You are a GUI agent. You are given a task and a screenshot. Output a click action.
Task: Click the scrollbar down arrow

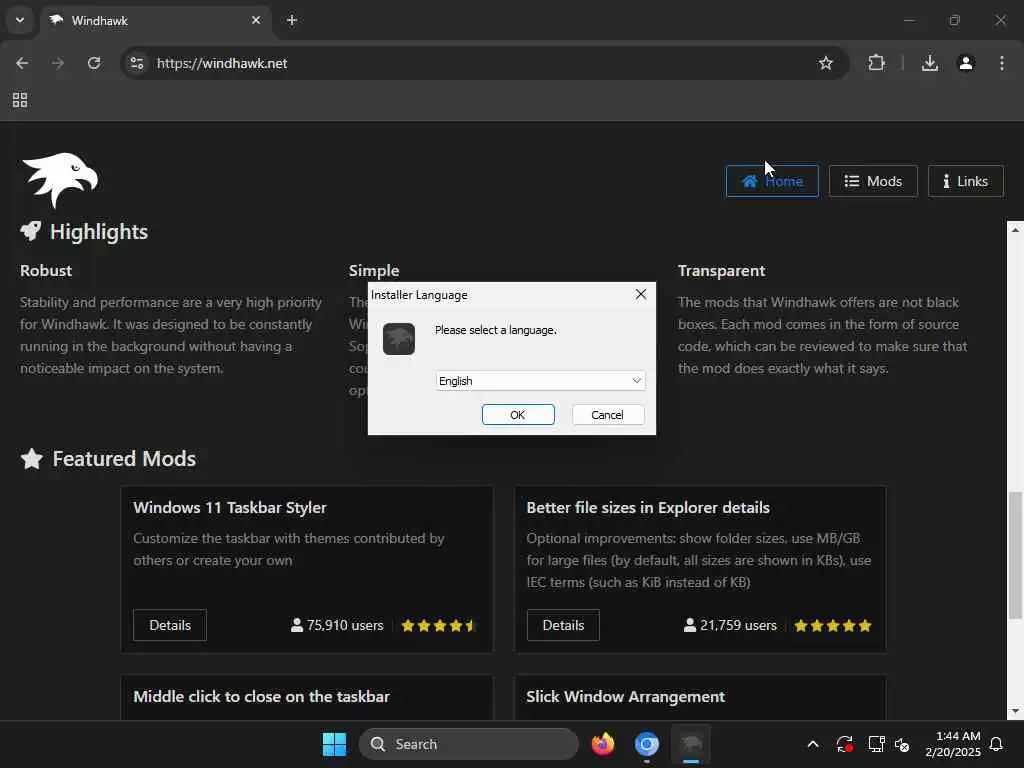1015,711
